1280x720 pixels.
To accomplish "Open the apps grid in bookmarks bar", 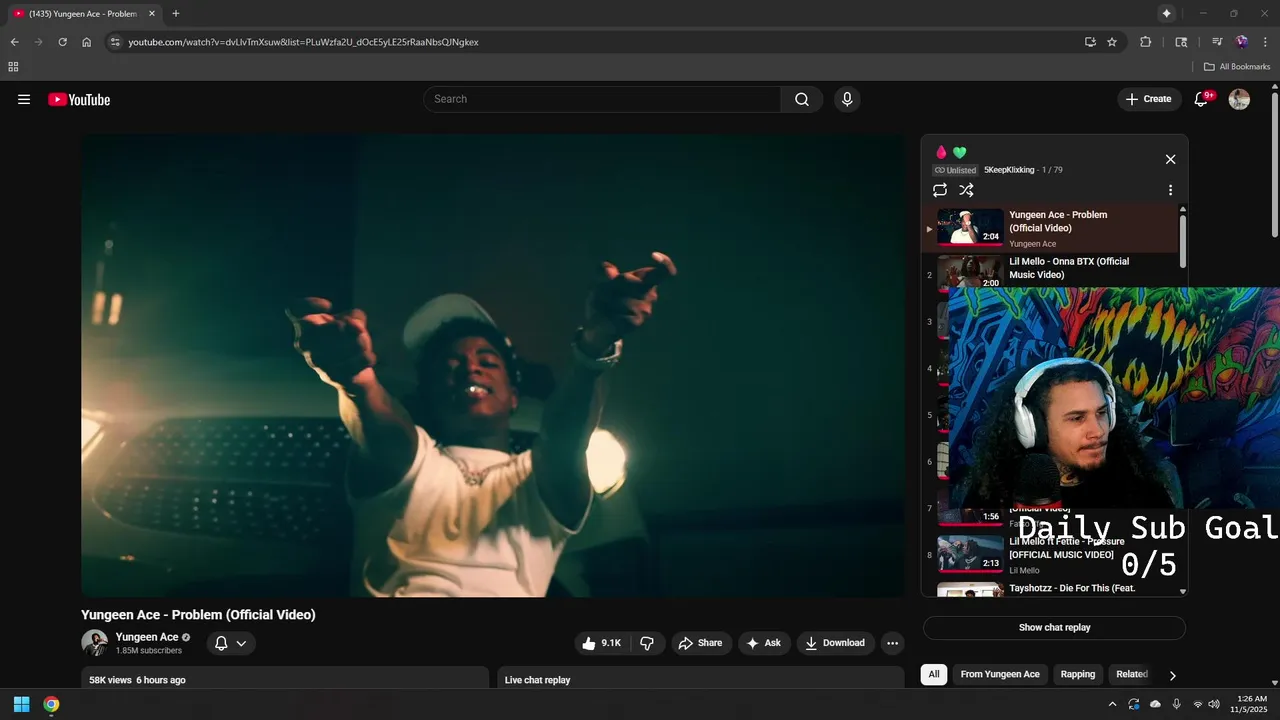I will coord(13,67).
